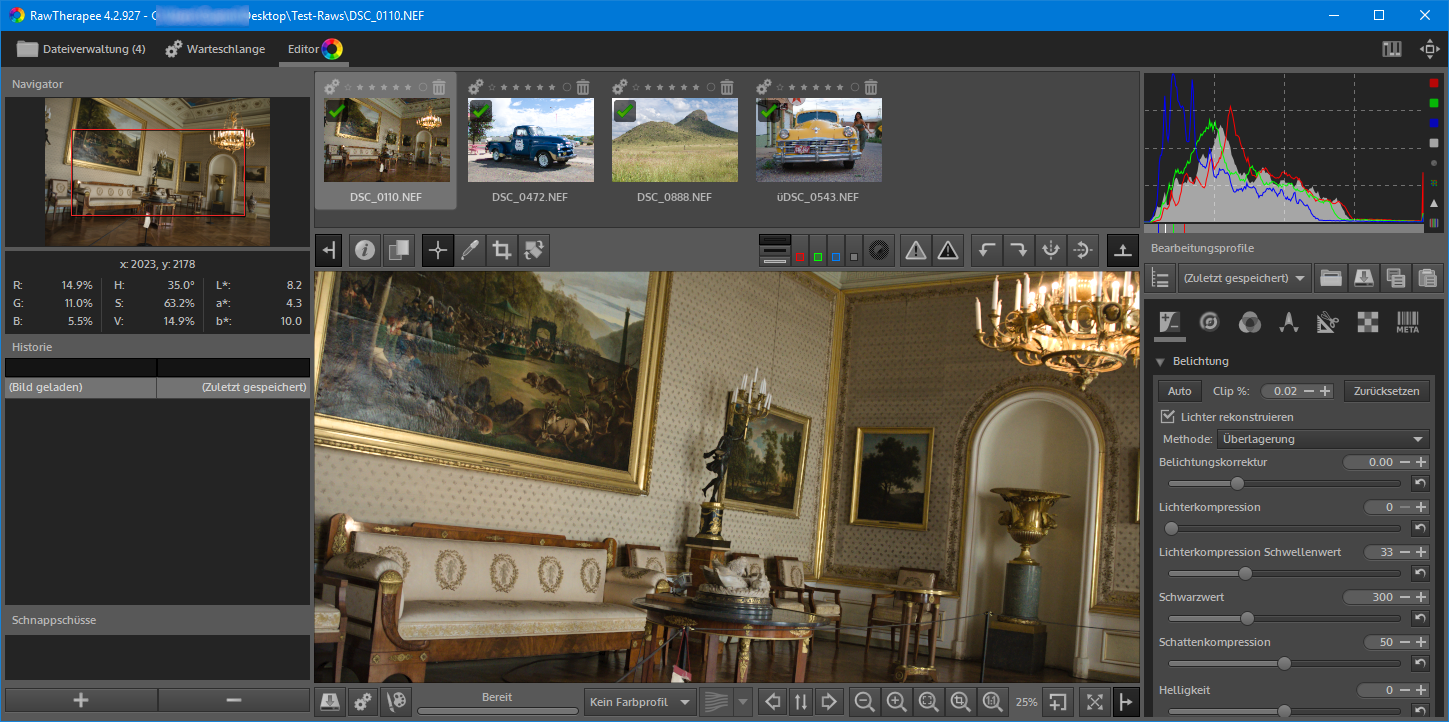The image size is (1449, 722).
Task: Toggle the Lichter rekonstruieren checkbox
Action: click(1167, 416)
